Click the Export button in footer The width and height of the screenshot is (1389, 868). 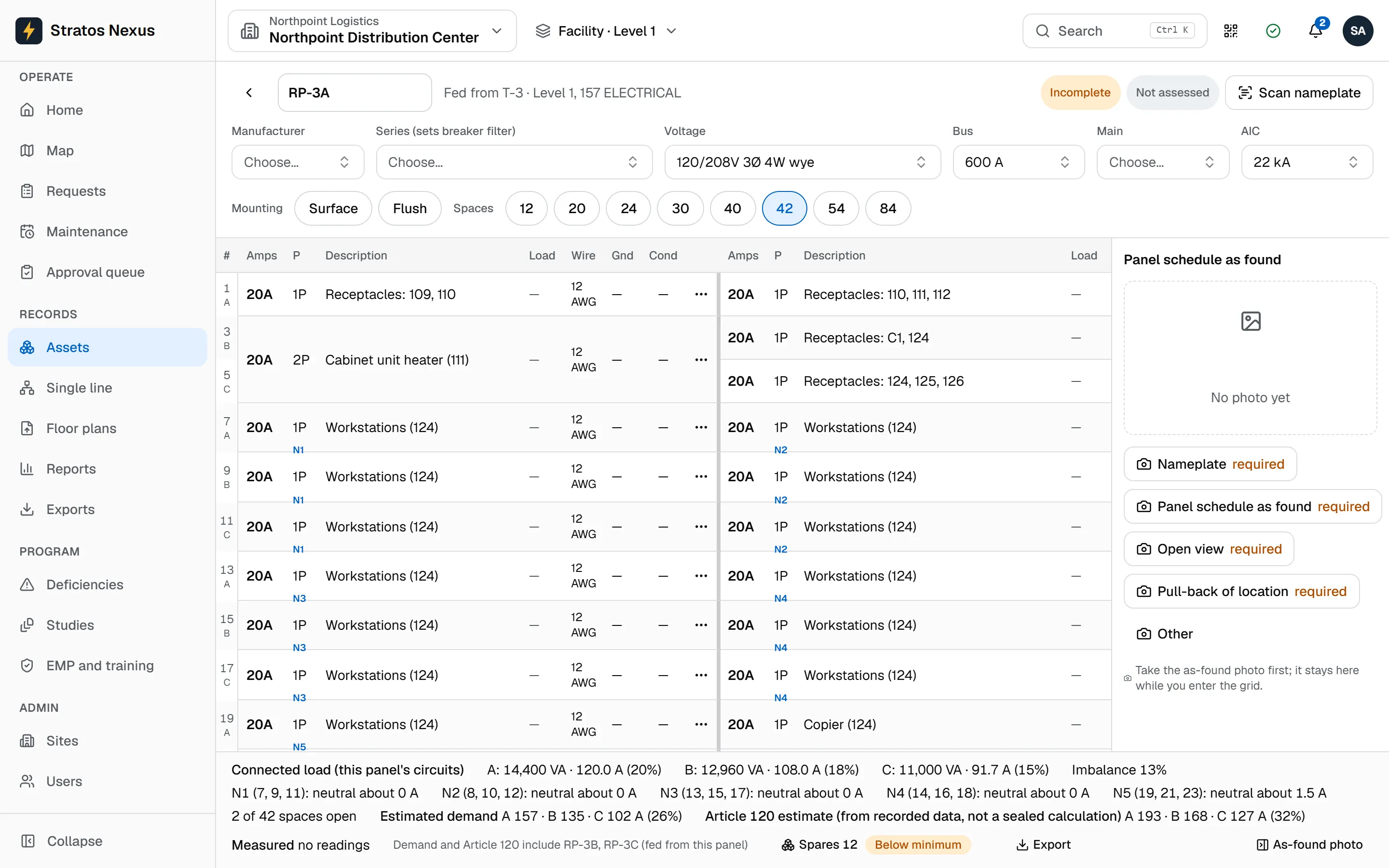tap(1043, 844)
